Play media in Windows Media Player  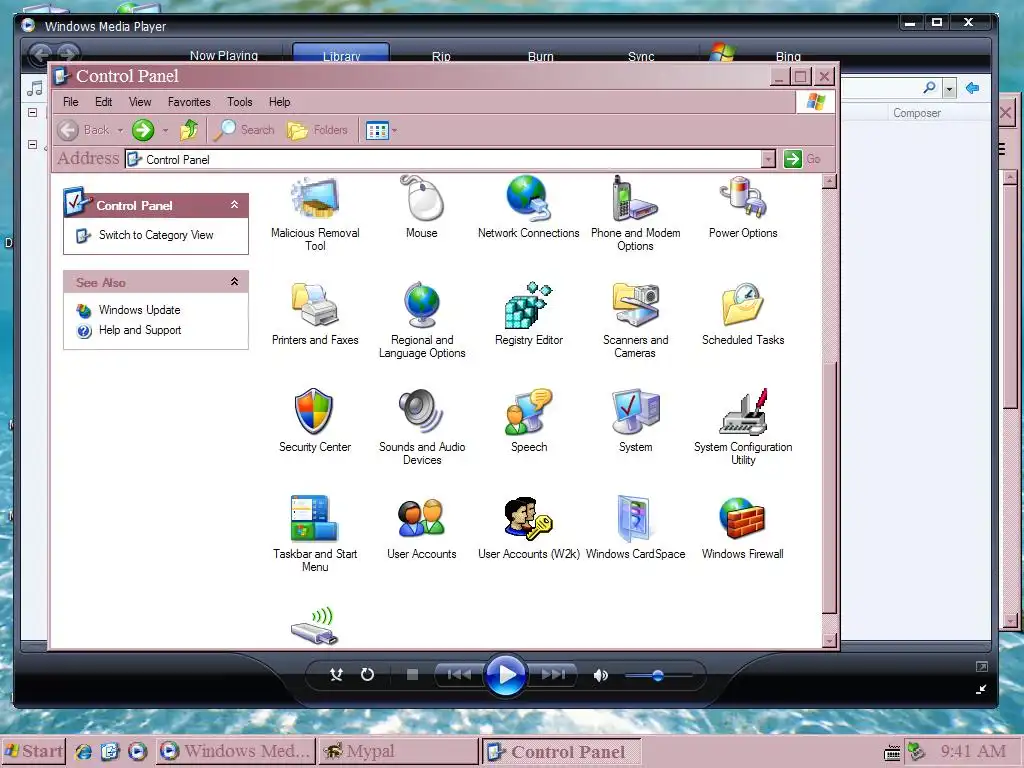[505, 675]
